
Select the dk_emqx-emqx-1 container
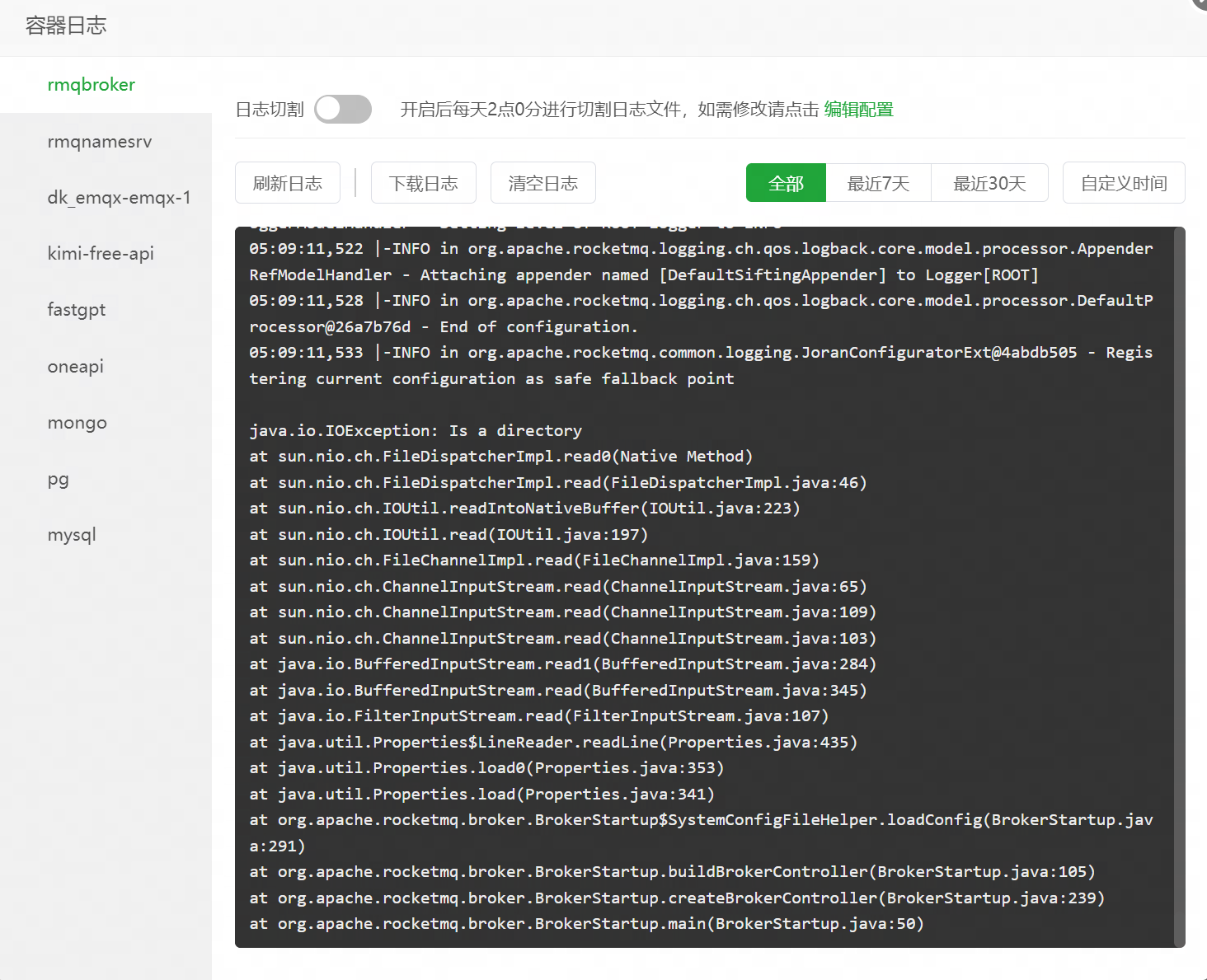pos(106,198)
